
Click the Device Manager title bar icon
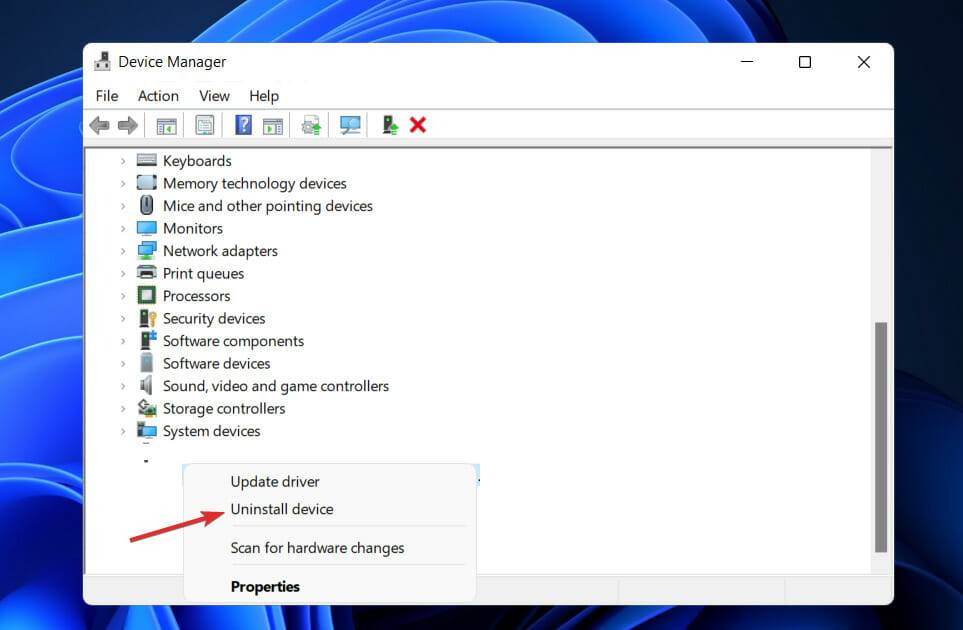102,61
